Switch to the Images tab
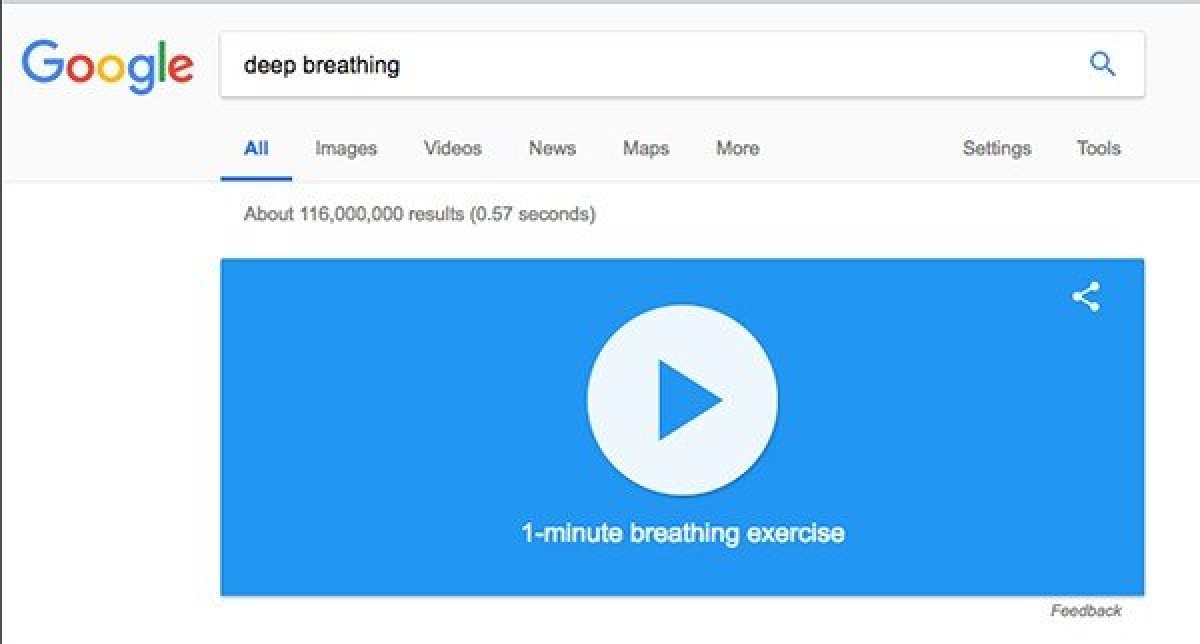 coord(346,148)
